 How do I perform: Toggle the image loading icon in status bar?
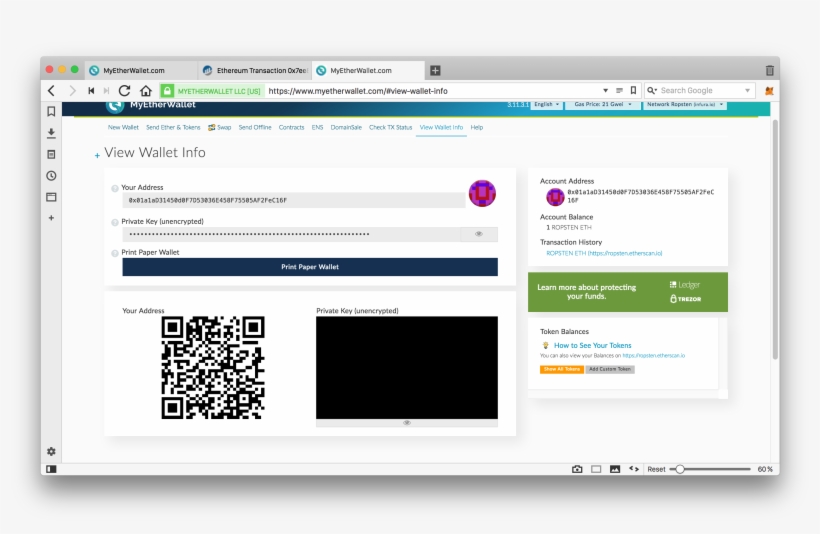[x=615, y=468]
